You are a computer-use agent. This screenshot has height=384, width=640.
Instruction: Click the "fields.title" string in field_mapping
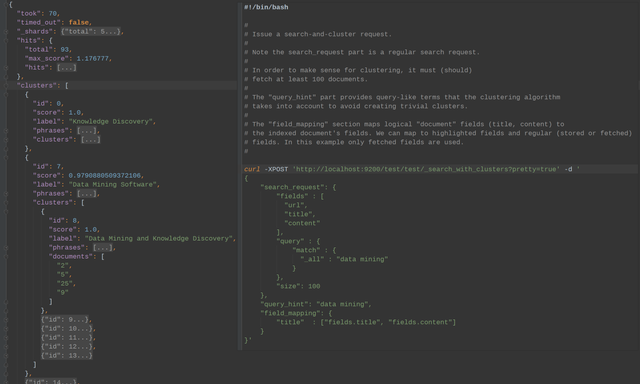pos(353,322)
